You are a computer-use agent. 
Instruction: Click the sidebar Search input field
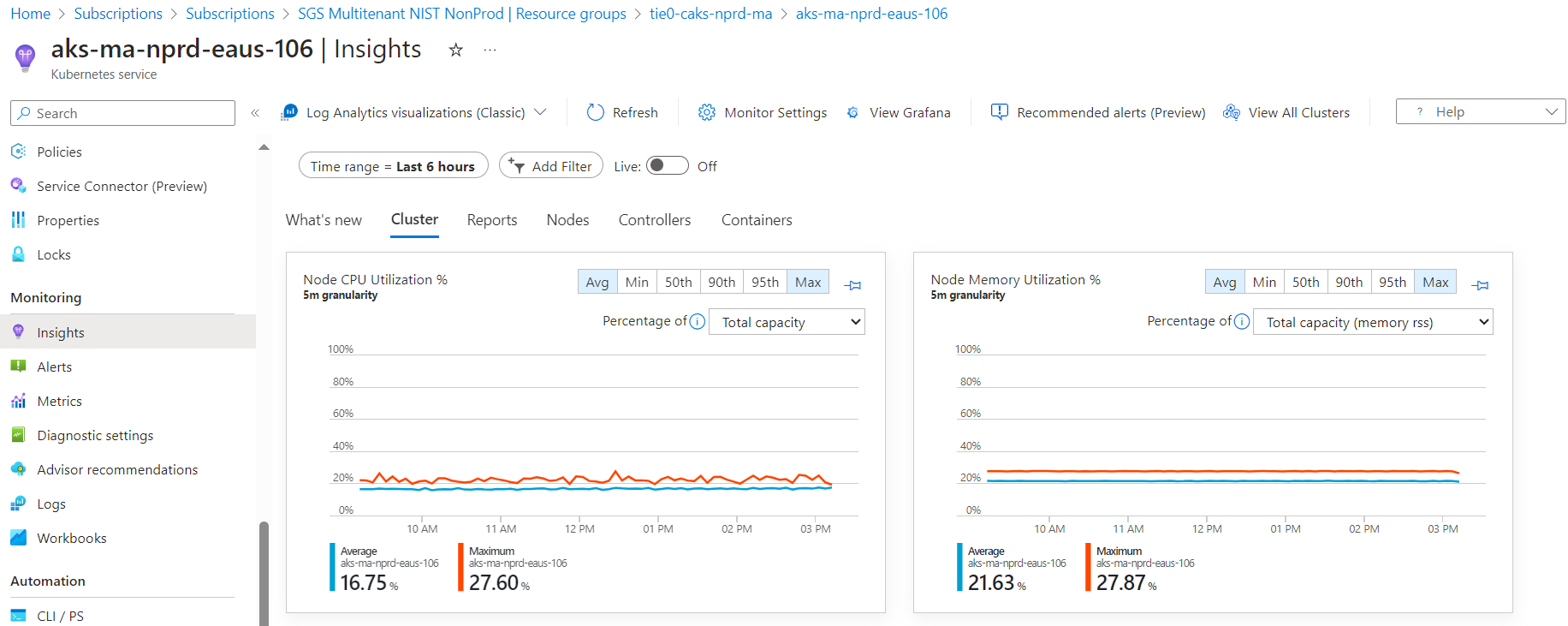[x=122, y=113]
